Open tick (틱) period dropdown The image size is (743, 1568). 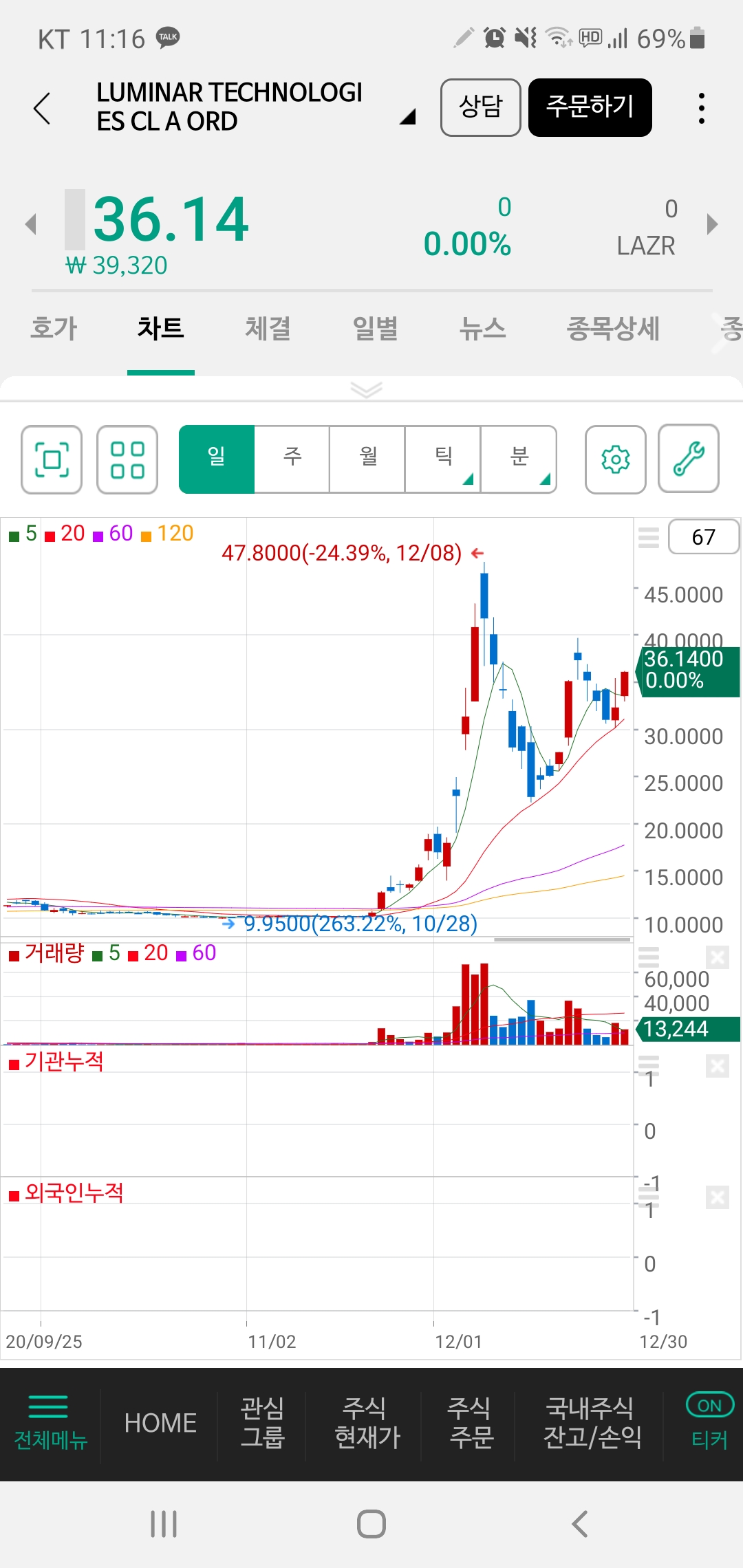pyautogui.click(x=444, y=459)
